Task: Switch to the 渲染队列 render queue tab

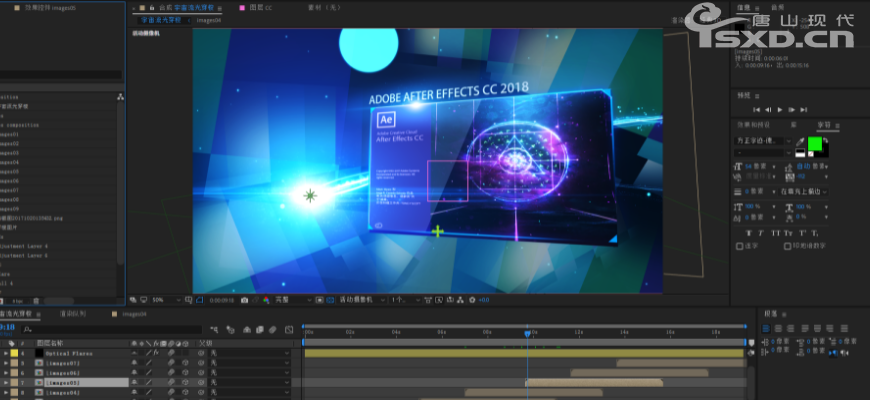Action: point(73,314)
